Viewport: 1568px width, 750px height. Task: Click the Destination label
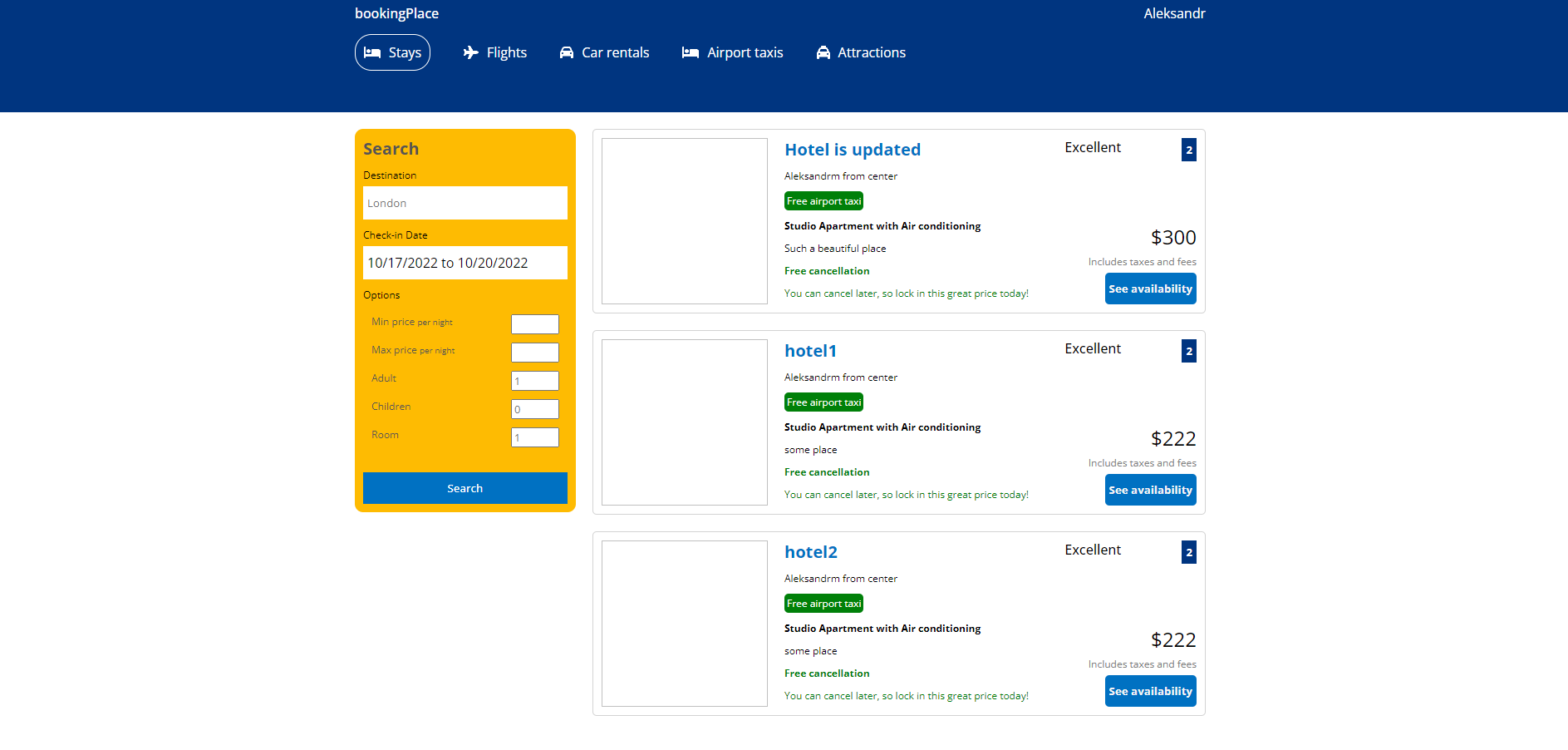point(390,175)
